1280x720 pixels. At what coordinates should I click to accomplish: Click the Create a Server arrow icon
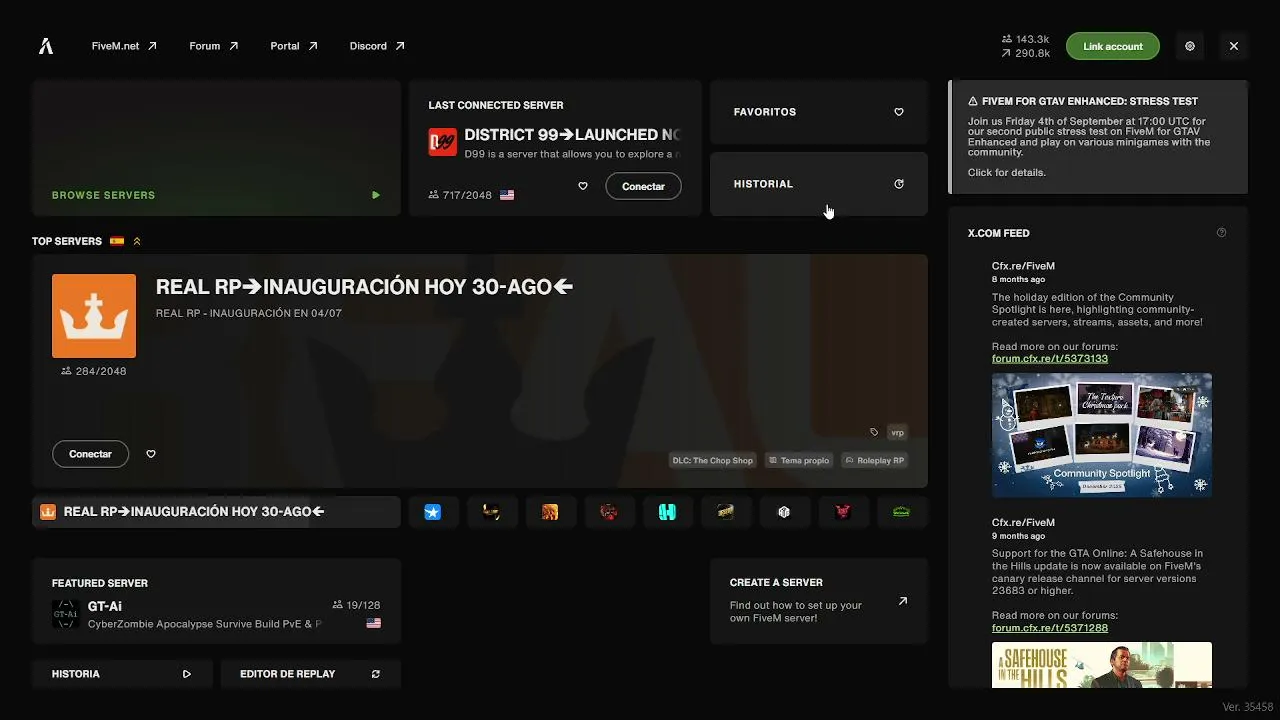pyautogui.click(x=903, y=601)
